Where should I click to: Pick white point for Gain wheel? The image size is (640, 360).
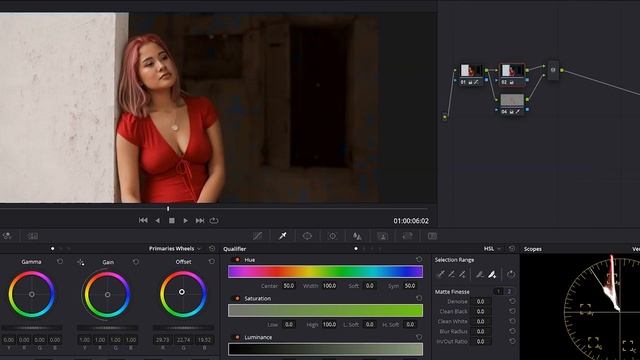[81, 262]
